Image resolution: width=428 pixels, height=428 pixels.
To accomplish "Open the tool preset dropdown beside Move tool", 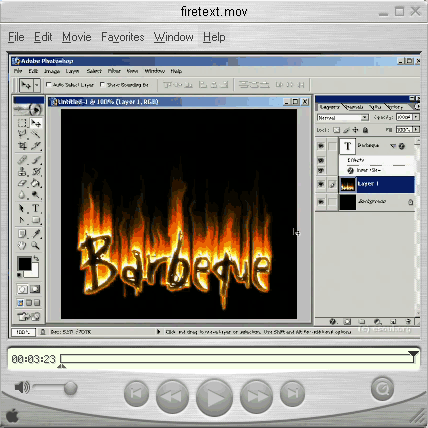I will click(x=37, y=85).
